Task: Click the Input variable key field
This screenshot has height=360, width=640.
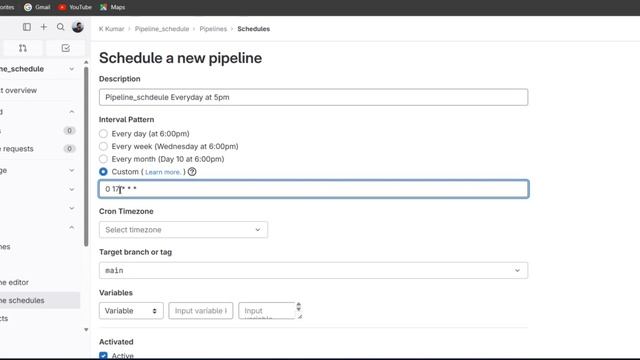Action: click(201, 311)
